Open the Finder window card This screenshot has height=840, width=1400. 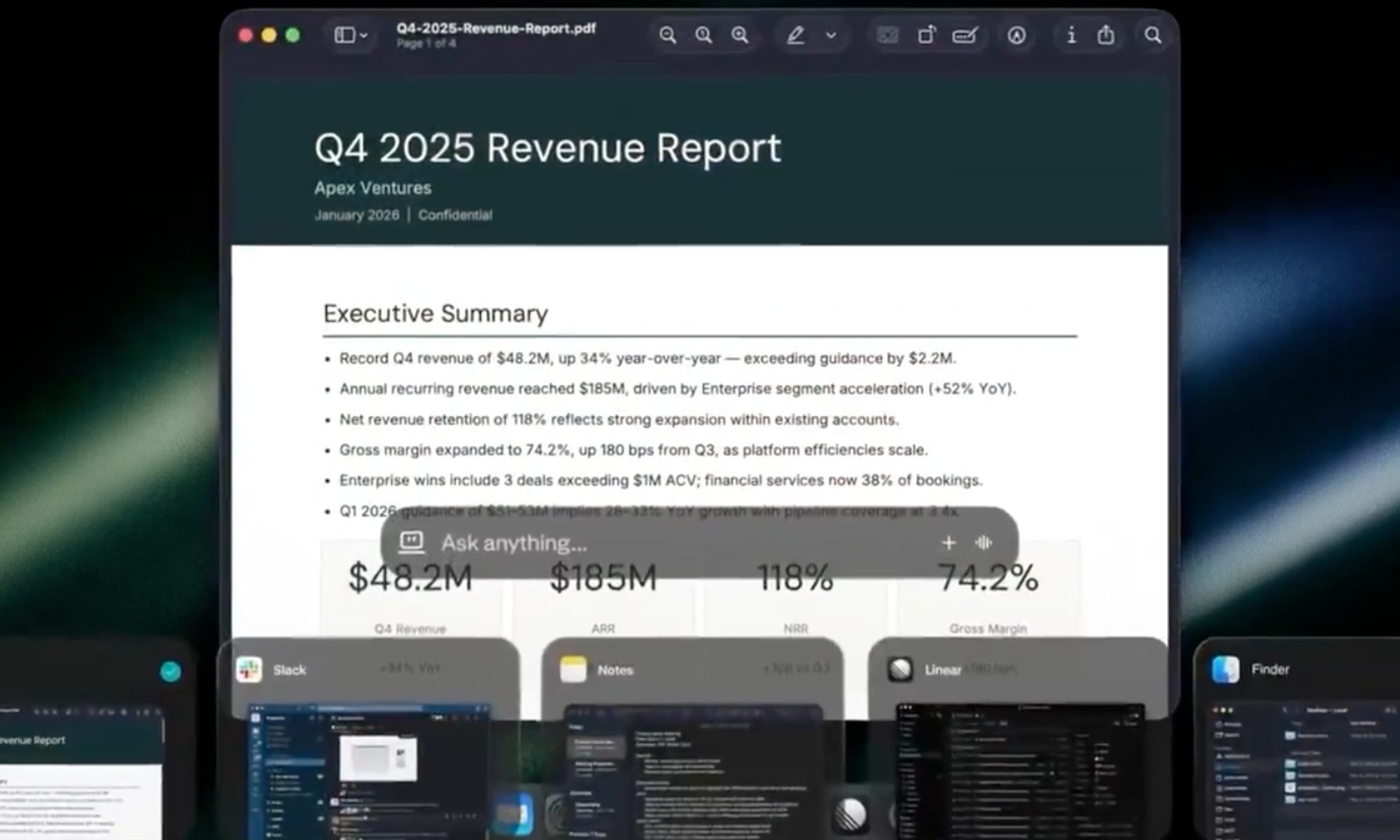click(x=1295, y=756)
